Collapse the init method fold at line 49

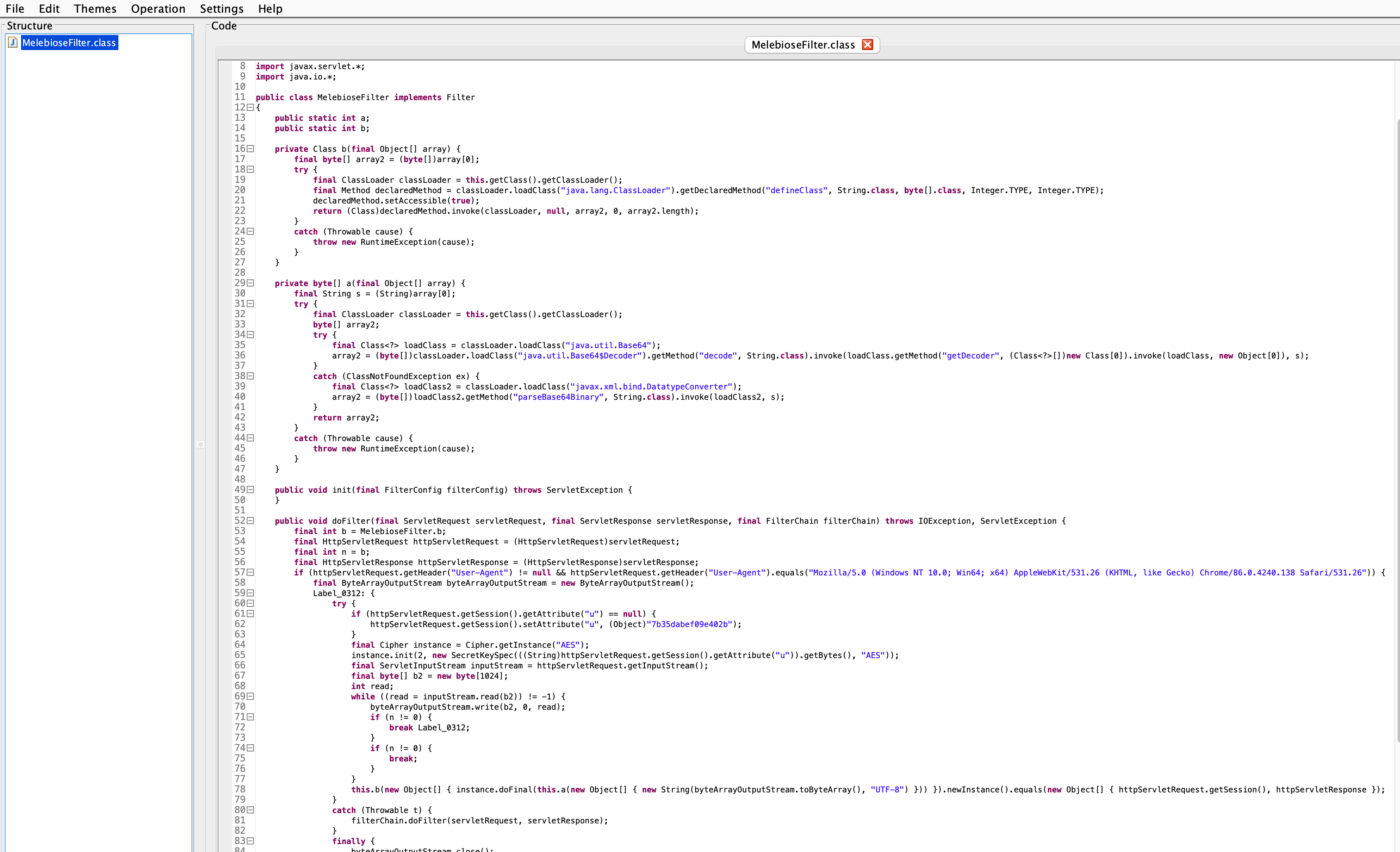(x=250, y=490)
